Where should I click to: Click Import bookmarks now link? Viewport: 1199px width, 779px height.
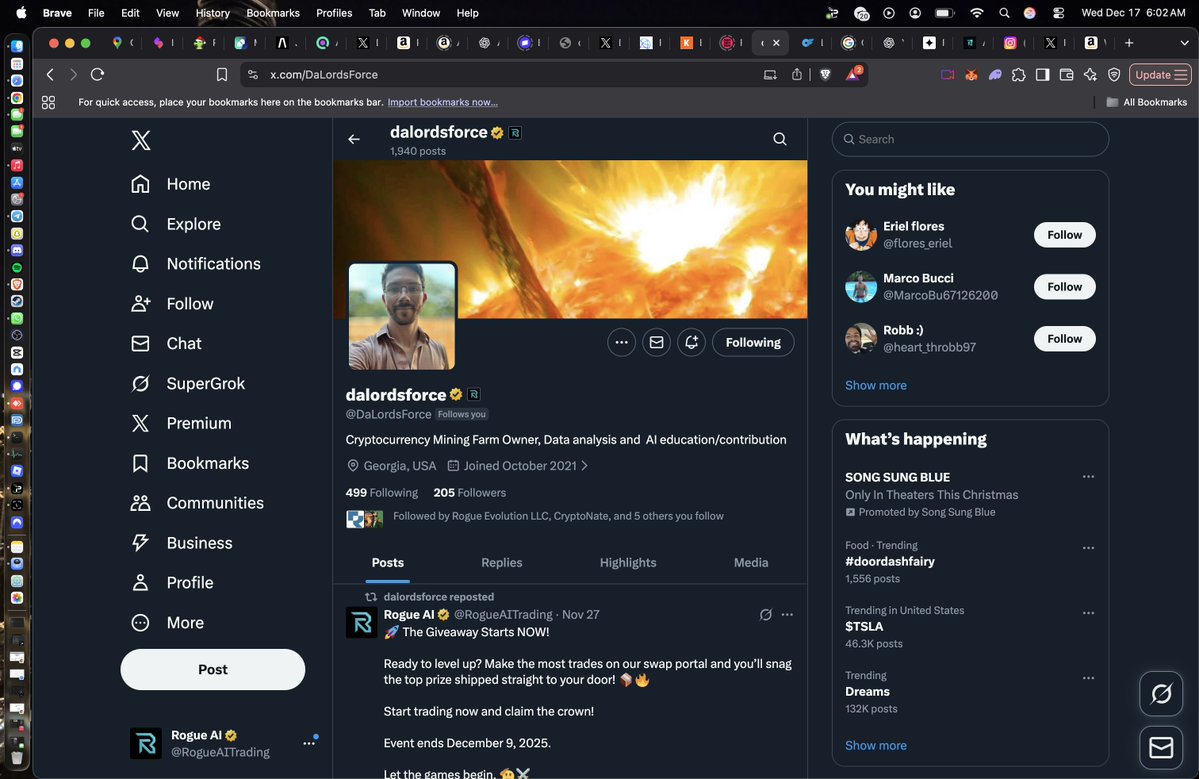tap(442, 102)
